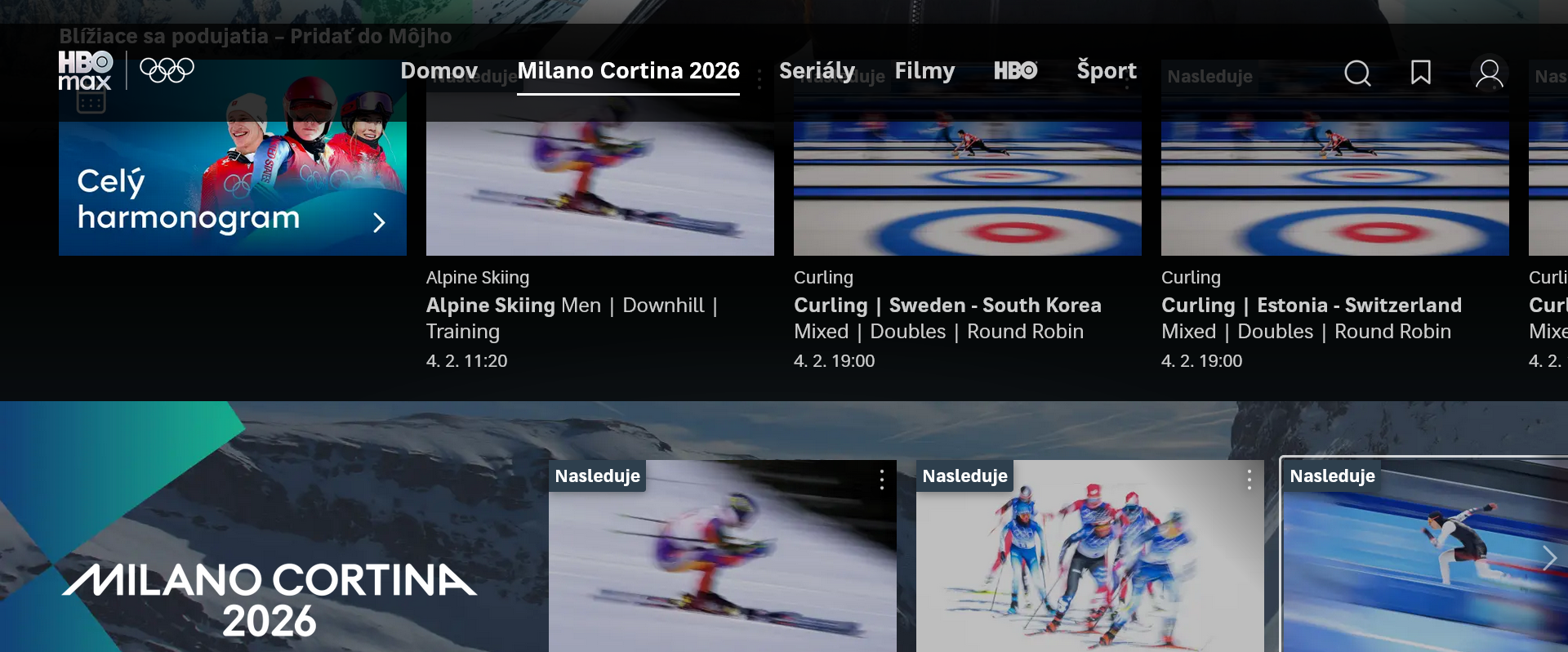Go to the Domov tab
This screenshot has height=652, width=1568.
pos(439,70)
